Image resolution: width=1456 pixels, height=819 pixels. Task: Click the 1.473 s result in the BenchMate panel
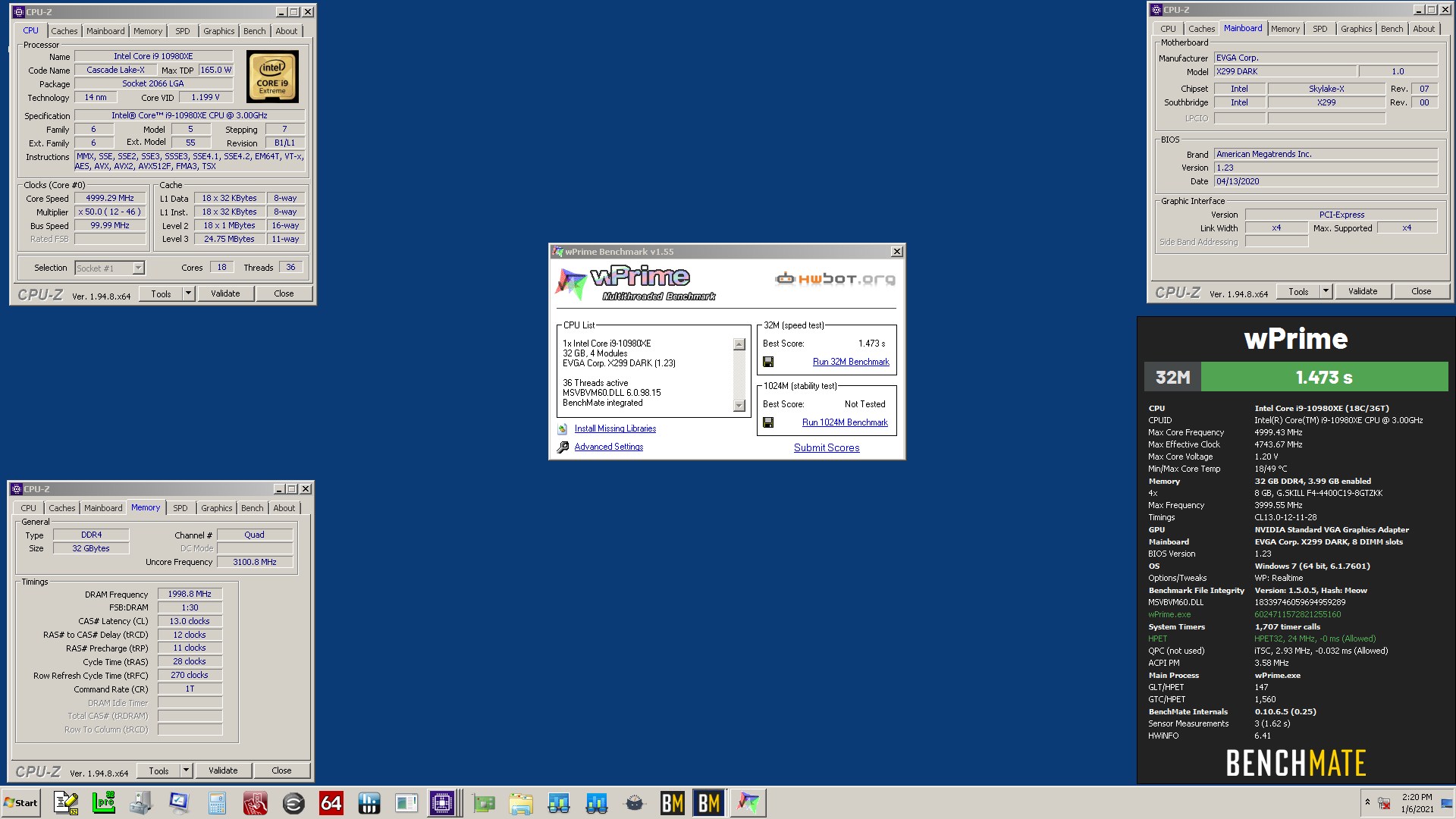point(1324,377)
